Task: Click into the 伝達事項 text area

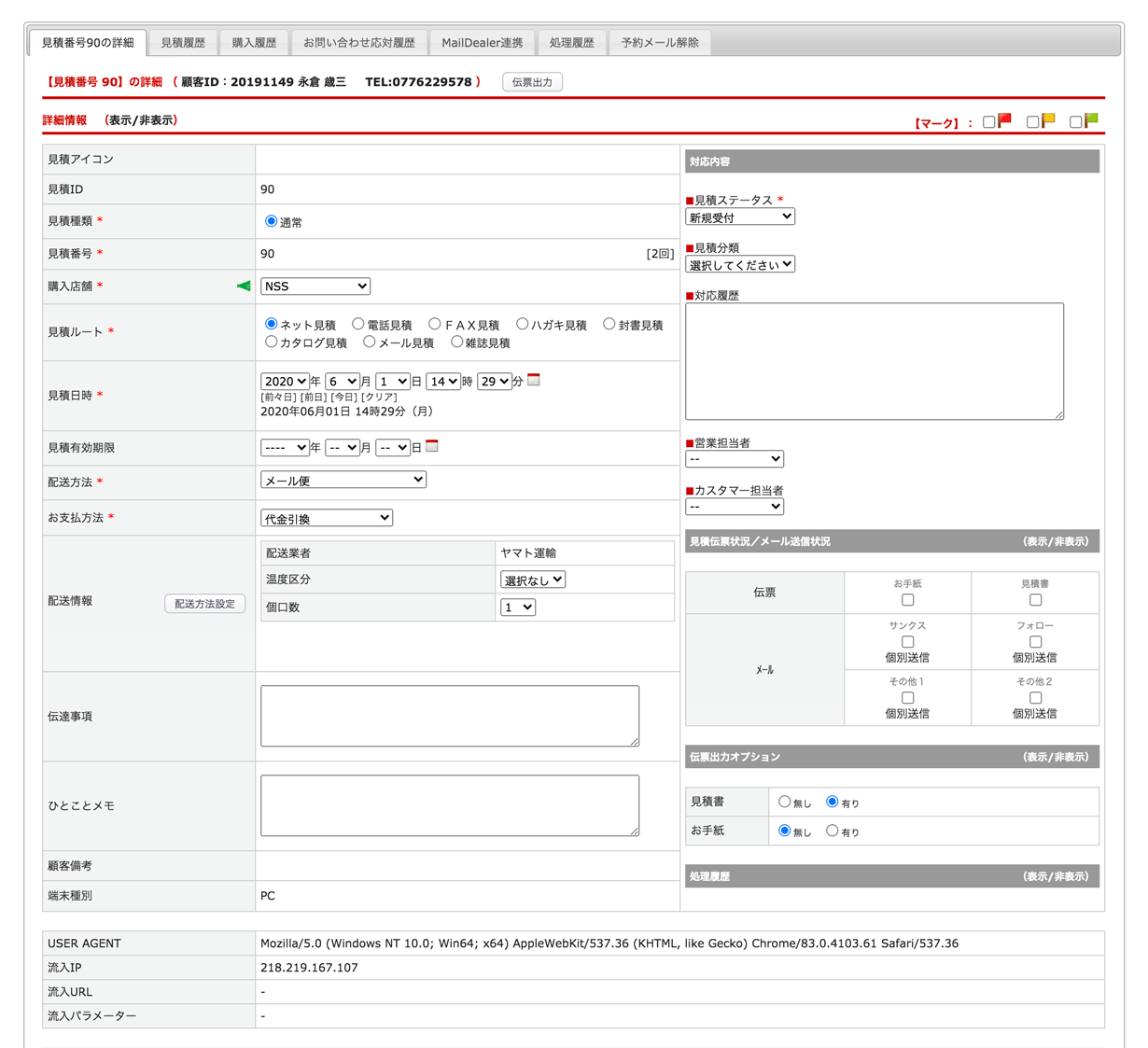Action: [x=450, y=716]
